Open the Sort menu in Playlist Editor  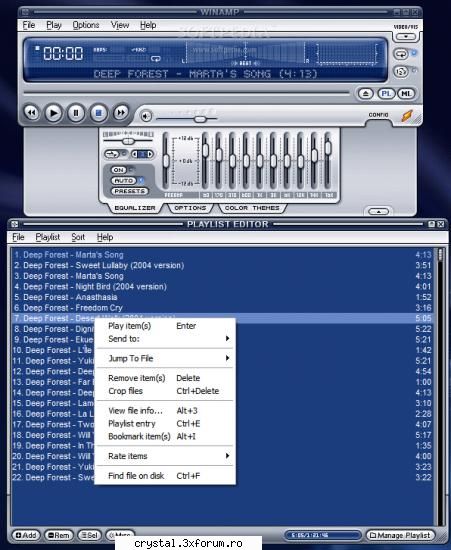point(78,237)
